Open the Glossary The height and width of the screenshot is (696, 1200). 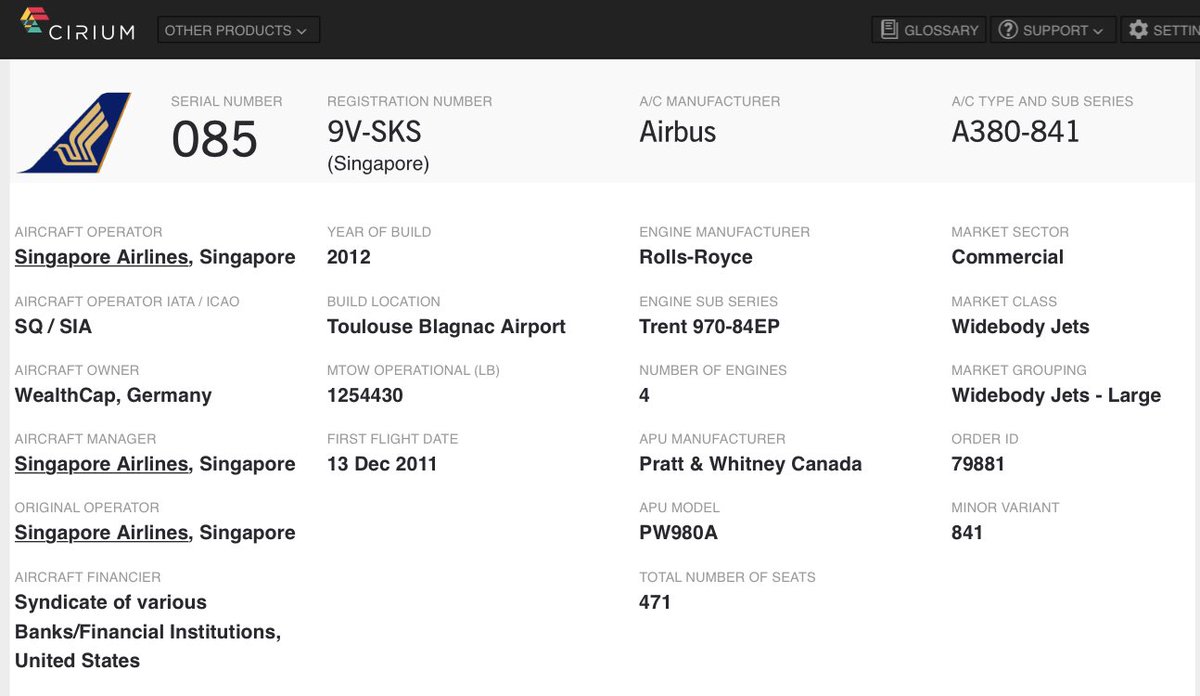929,30
